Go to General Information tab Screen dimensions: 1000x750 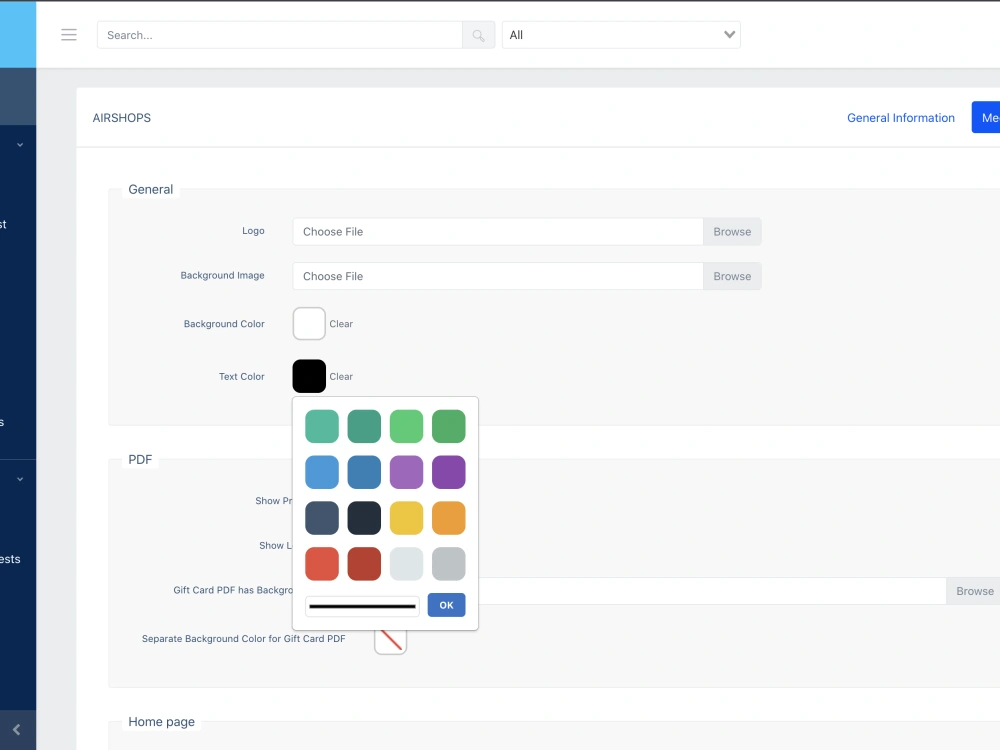coord(901,118)
